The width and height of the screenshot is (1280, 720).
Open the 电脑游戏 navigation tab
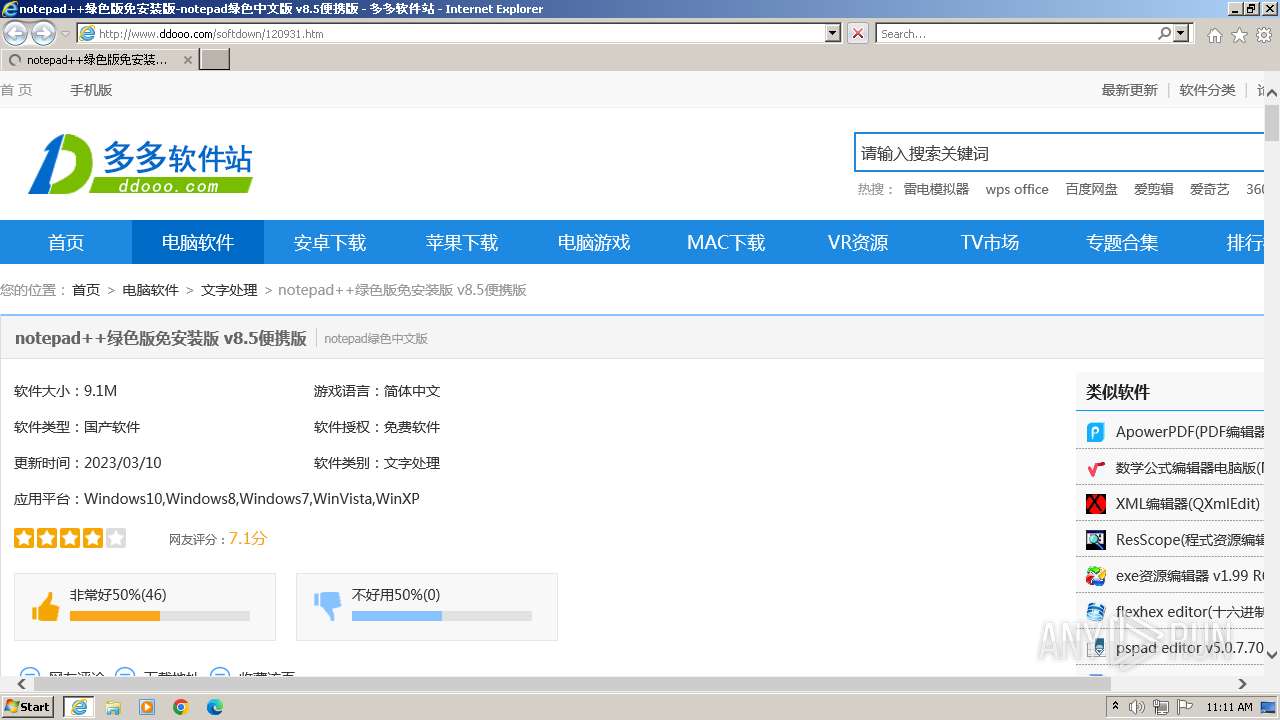(x=594, y=242)
